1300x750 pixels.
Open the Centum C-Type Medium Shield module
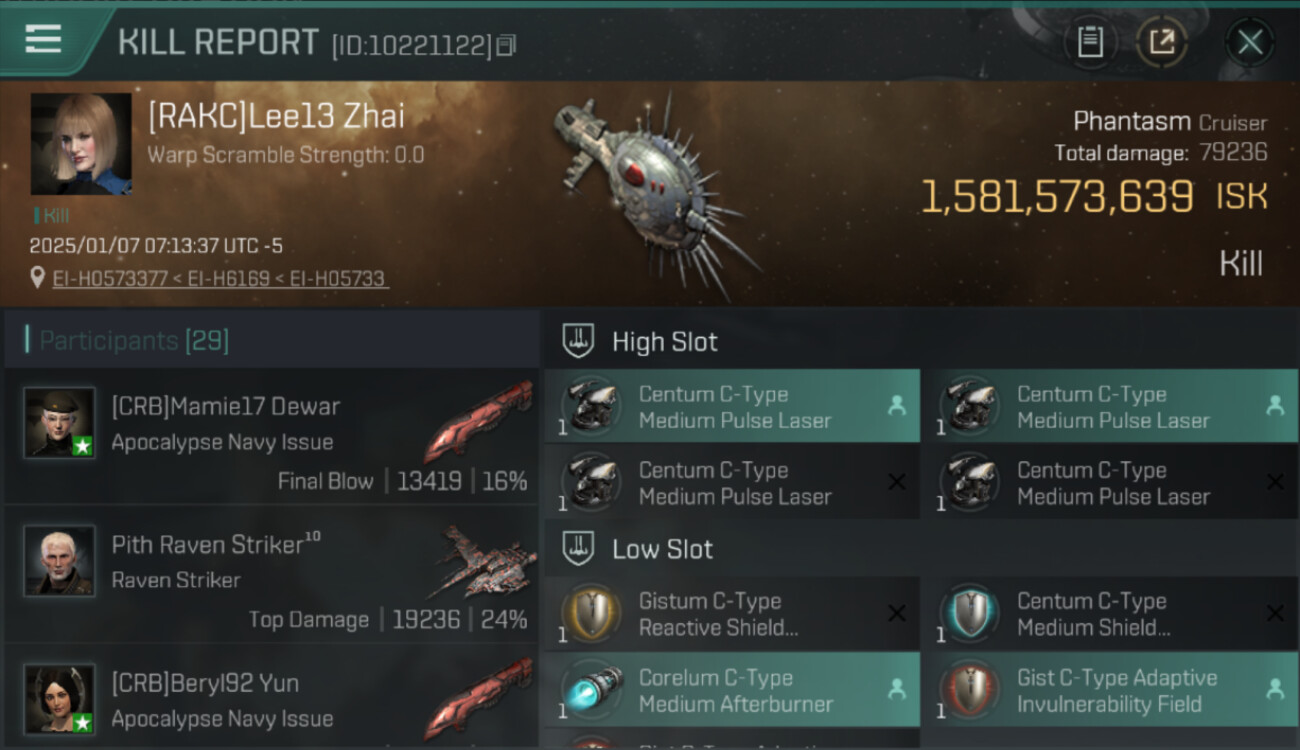(x=1109, y=614)
